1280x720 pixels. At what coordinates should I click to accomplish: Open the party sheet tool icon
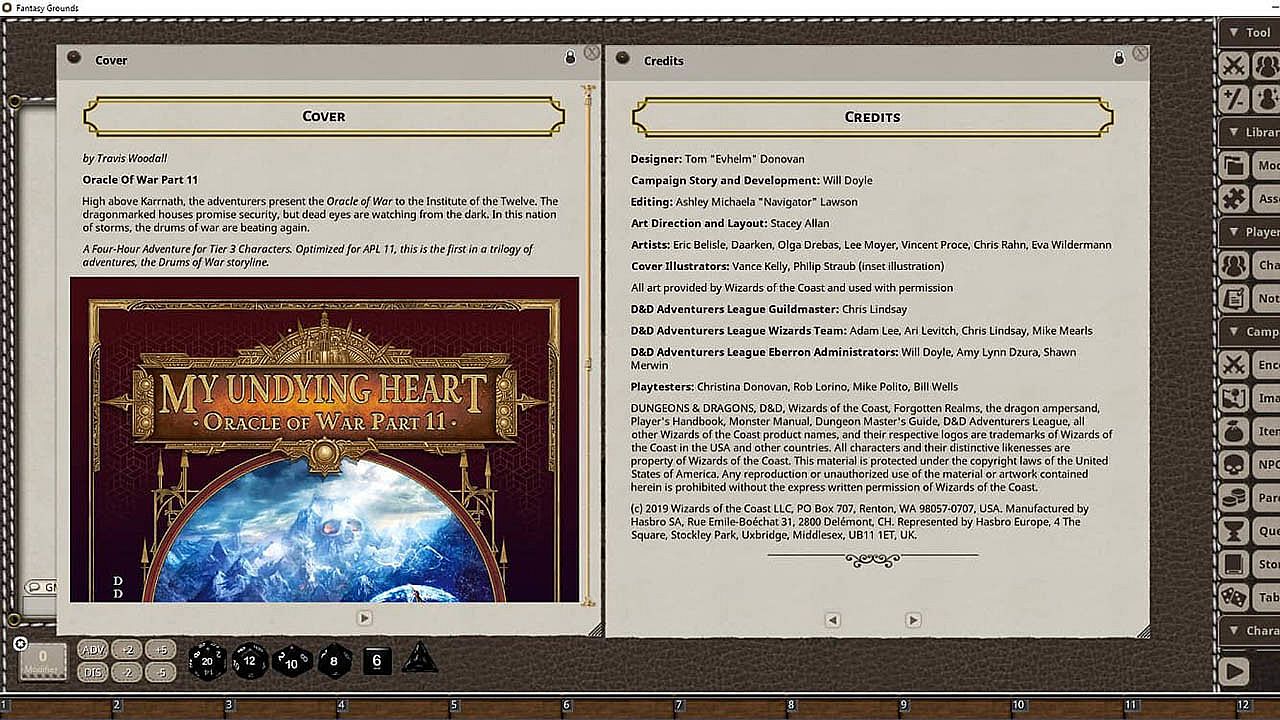pos(1267,66)
